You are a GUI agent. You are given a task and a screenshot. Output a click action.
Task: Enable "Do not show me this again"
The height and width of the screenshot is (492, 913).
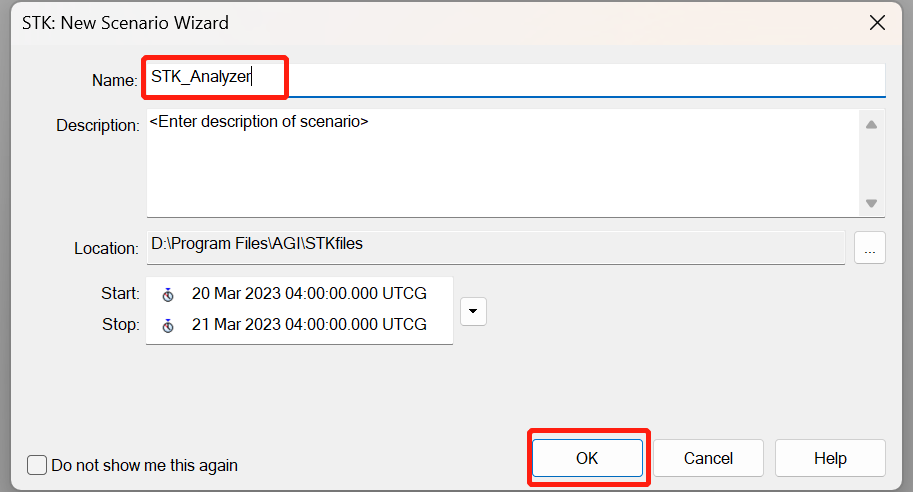(37, 465)
